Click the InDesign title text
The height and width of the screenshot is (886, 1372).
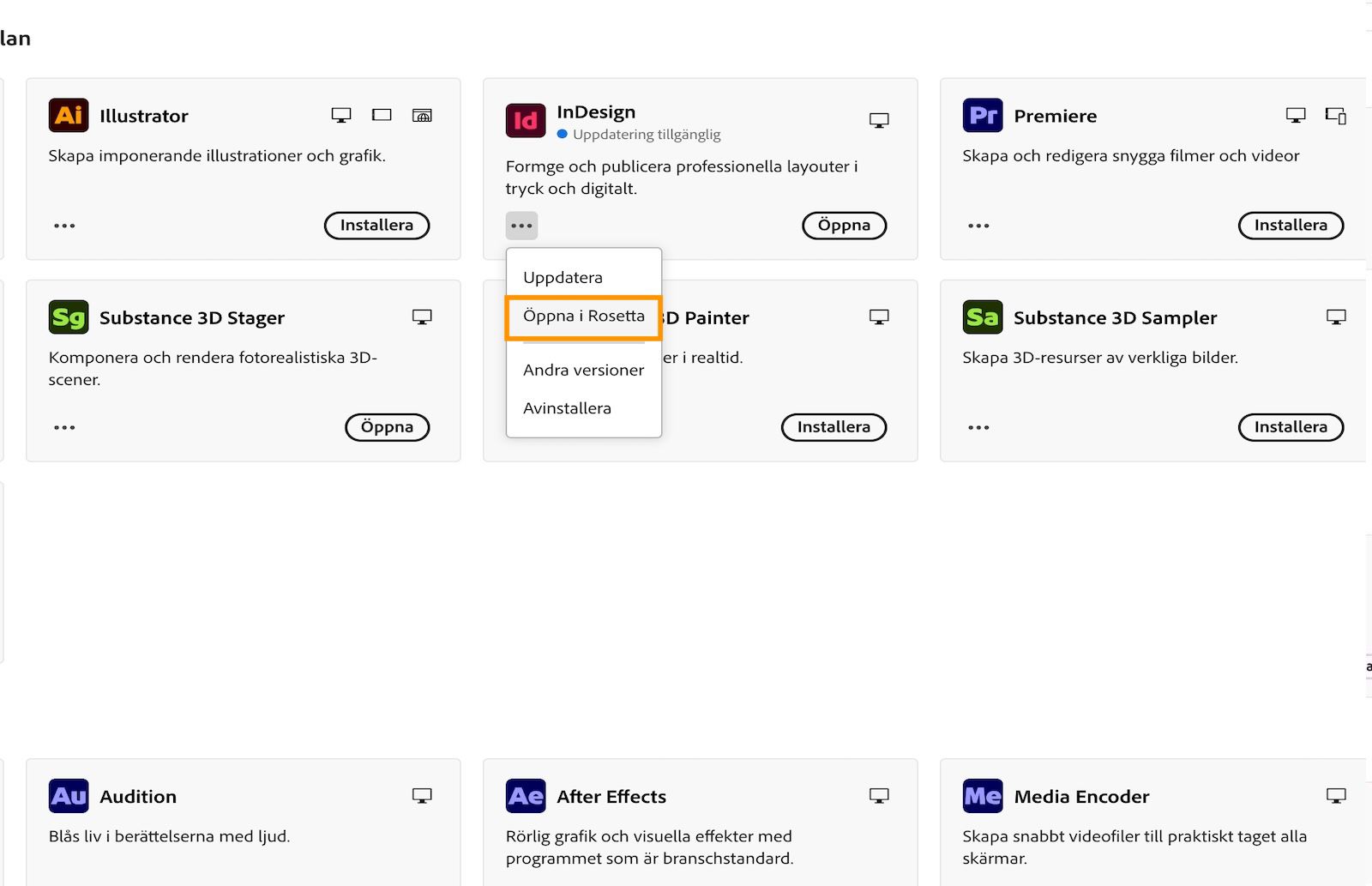pos(596,112)
